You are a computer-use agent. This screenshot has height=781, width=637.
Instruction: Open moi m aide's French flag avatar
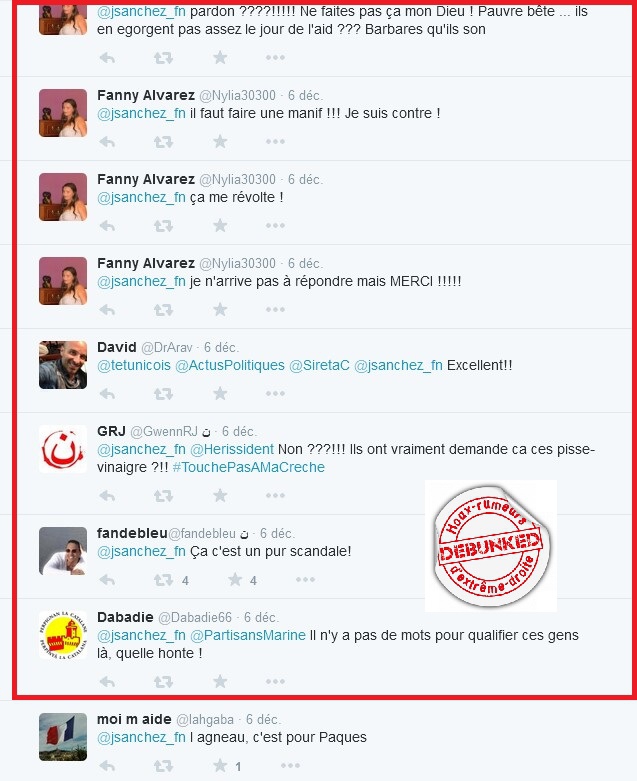point(63,737)
